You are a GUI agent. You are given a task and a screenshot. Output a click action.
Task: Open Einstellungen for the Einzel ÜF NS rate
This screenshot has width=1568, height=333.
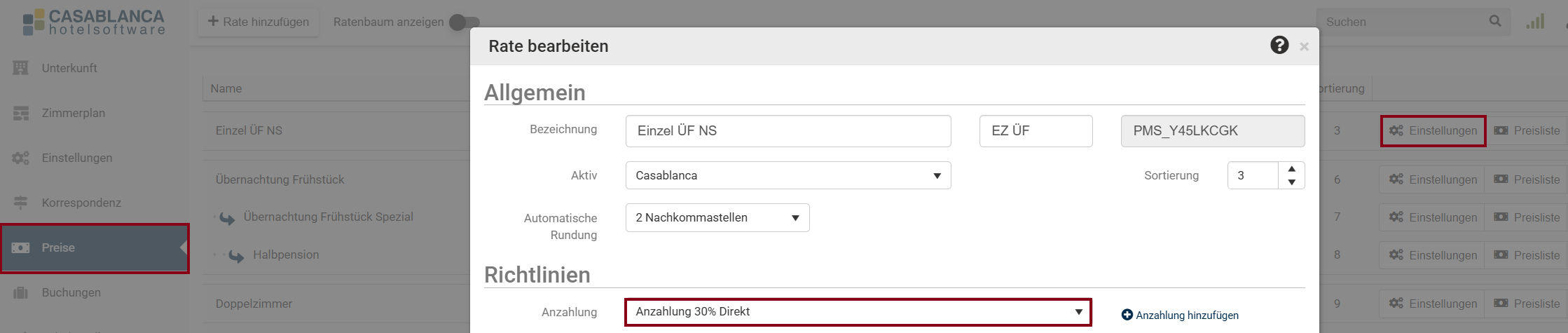1433,131
